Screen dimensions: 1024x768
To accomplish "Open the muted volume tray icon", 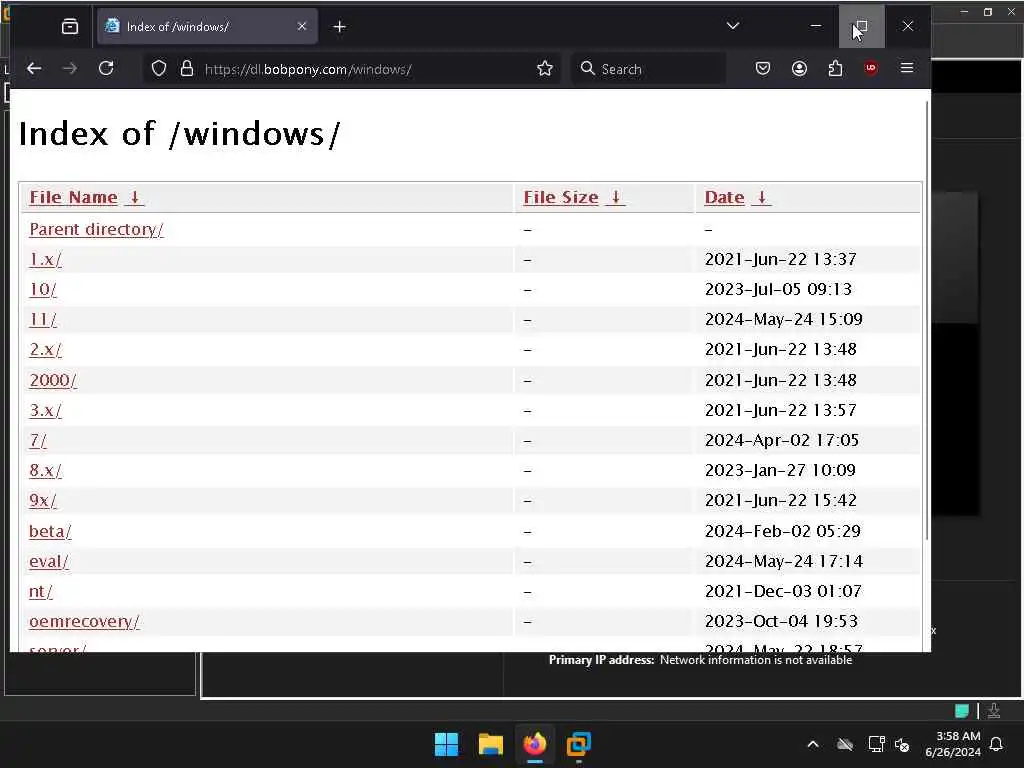I will click(x=903, y=744).
